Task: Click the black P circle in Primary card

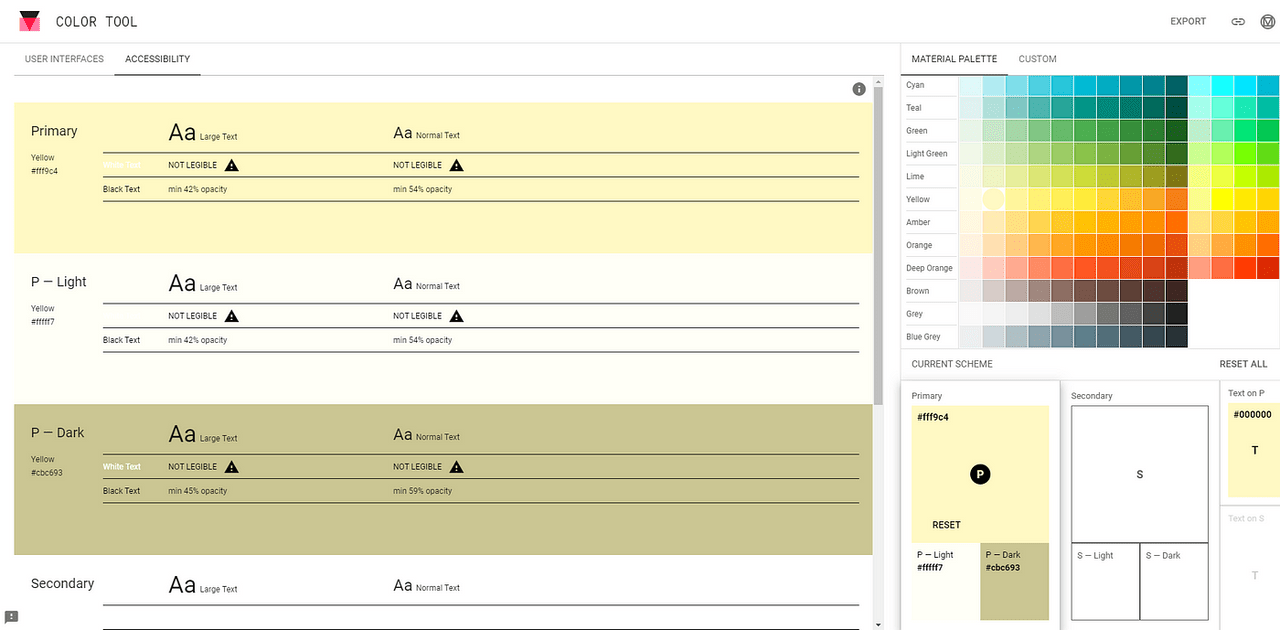Action: tap(980, 474)
